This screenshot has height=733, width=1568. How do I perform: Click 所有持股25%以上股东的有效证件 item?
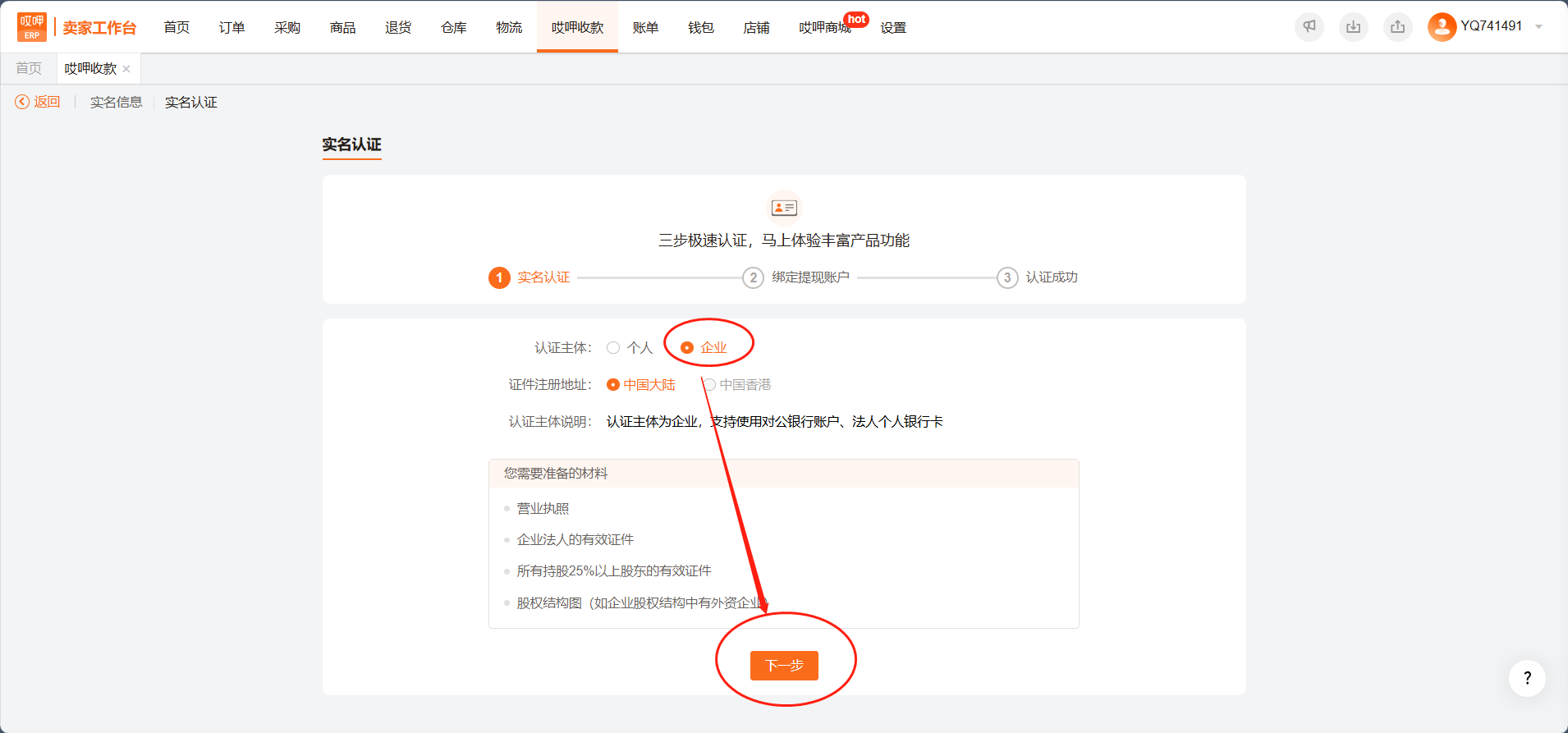point(614,570)
